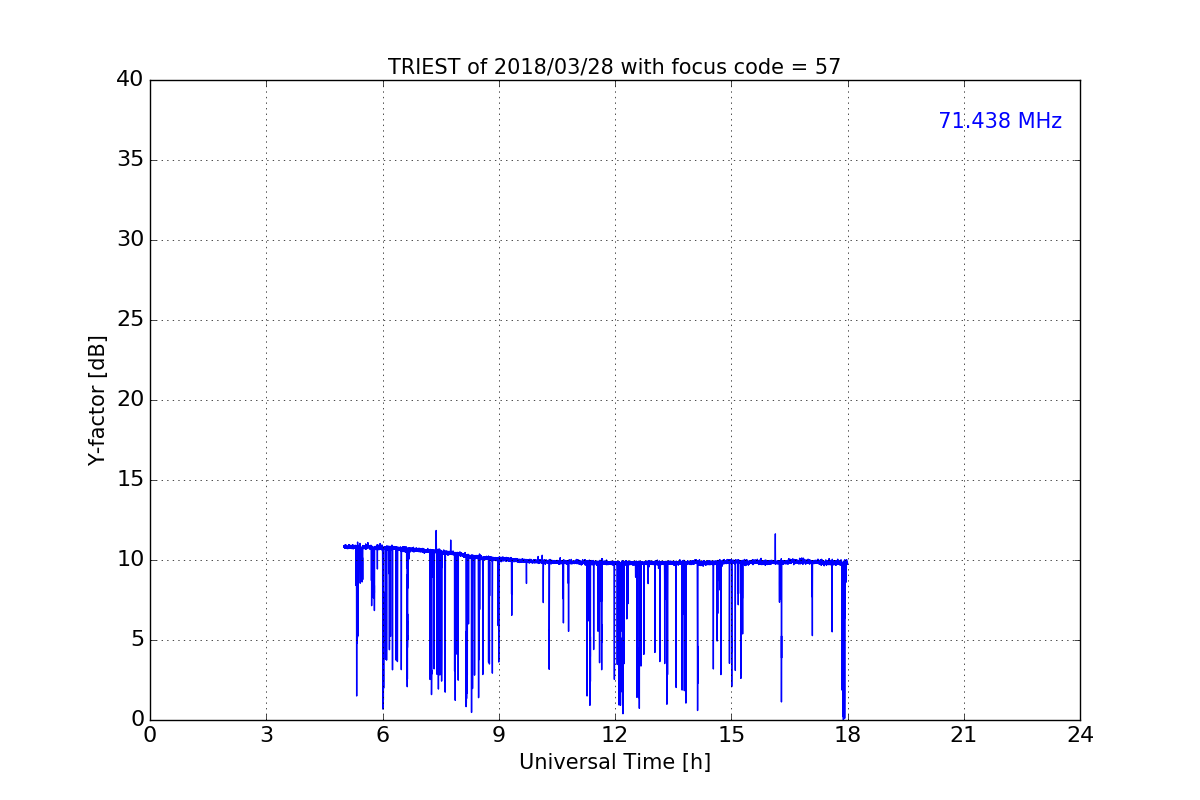Click x-axis tick label 21
This screenshot has height=800, width=1200.
click(x=964, y=735)
